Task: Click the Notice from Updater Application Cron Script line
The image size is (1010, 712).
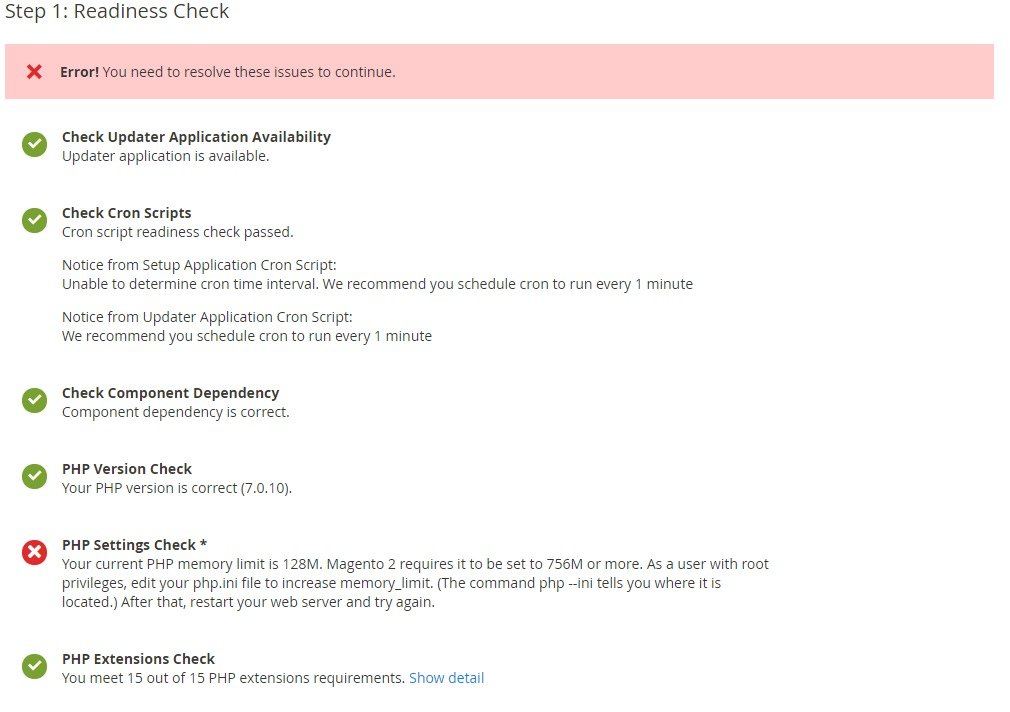Action: coord(207,317)
